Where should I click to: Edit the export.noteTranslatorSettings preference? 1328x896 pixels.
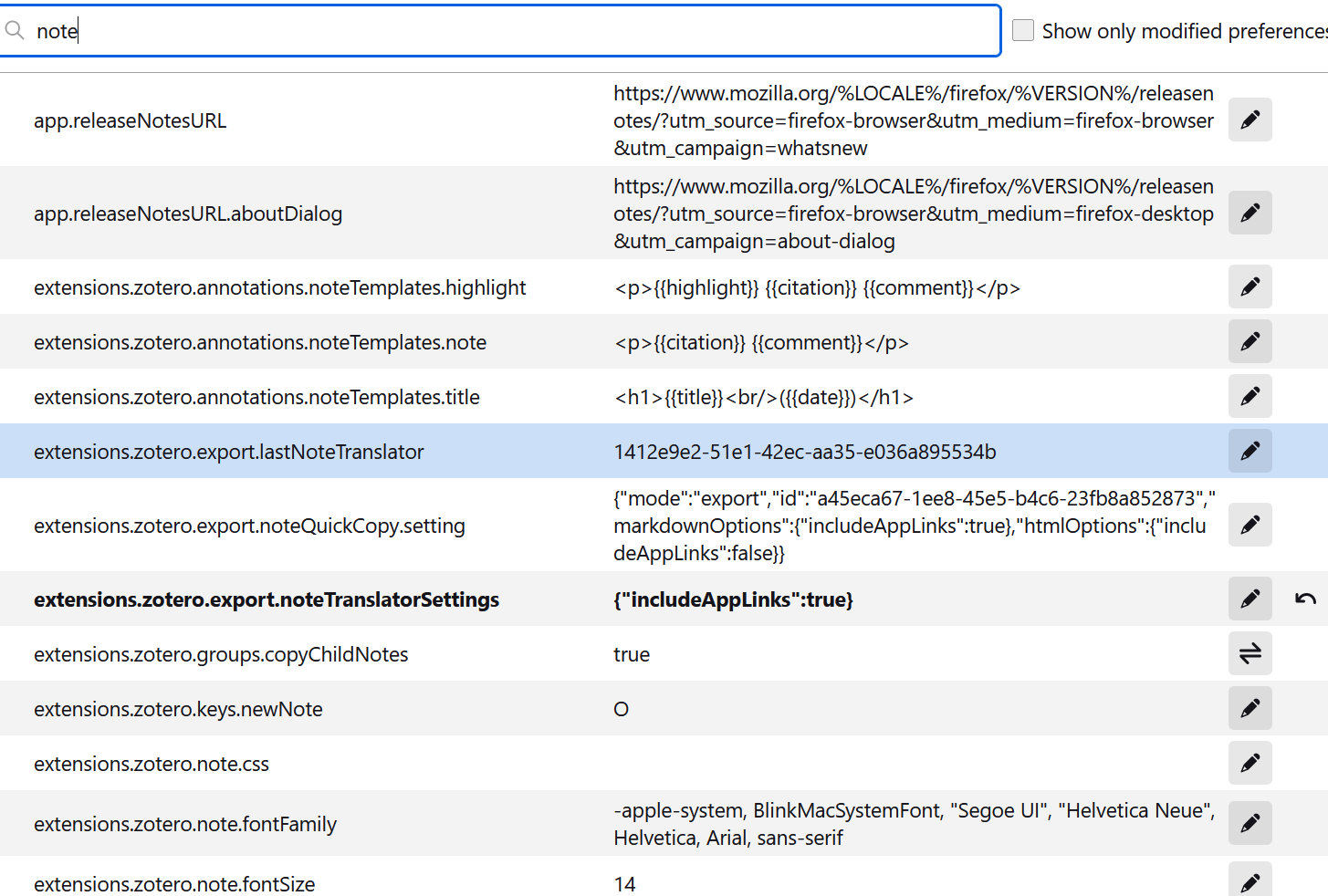click(x=1250, y=599)
